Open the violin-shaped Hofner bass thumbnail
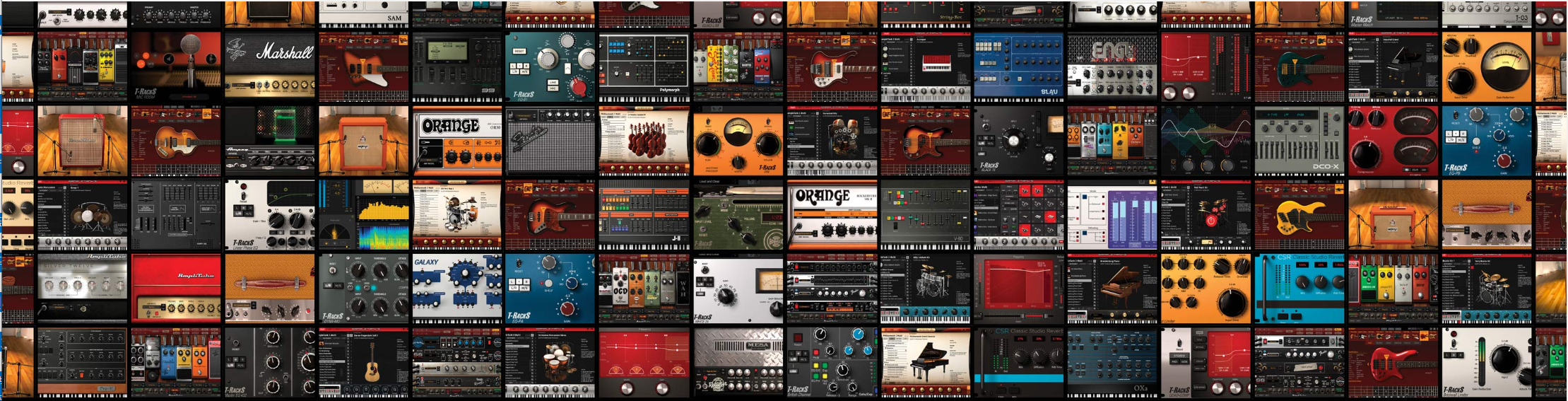Image resolution: width=1568 pixels, height=401 pixels. tap(176, 141)
